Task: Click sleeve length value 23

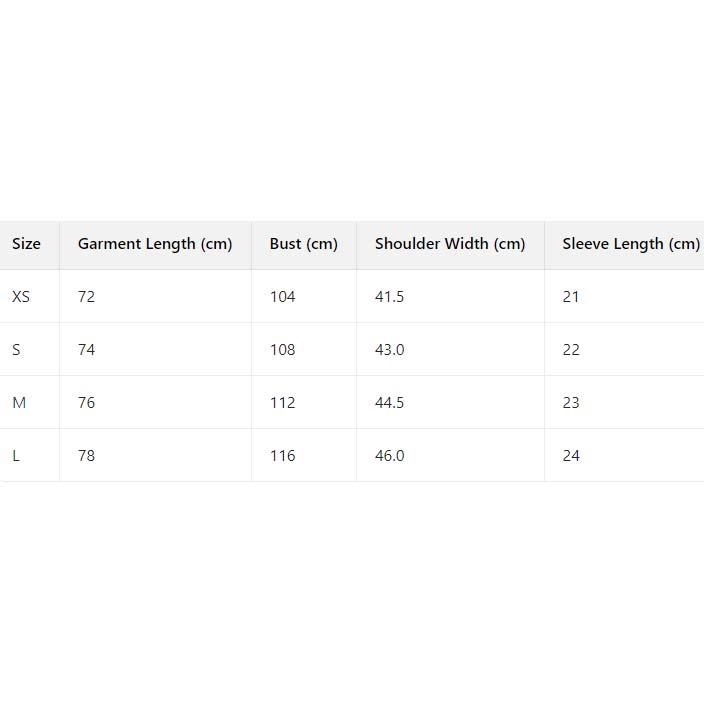Action: click(x=571, y=403)
